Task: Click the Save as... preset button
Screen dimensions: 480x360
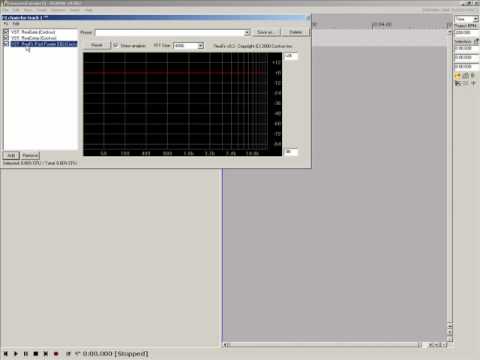Action: point(265,32)
